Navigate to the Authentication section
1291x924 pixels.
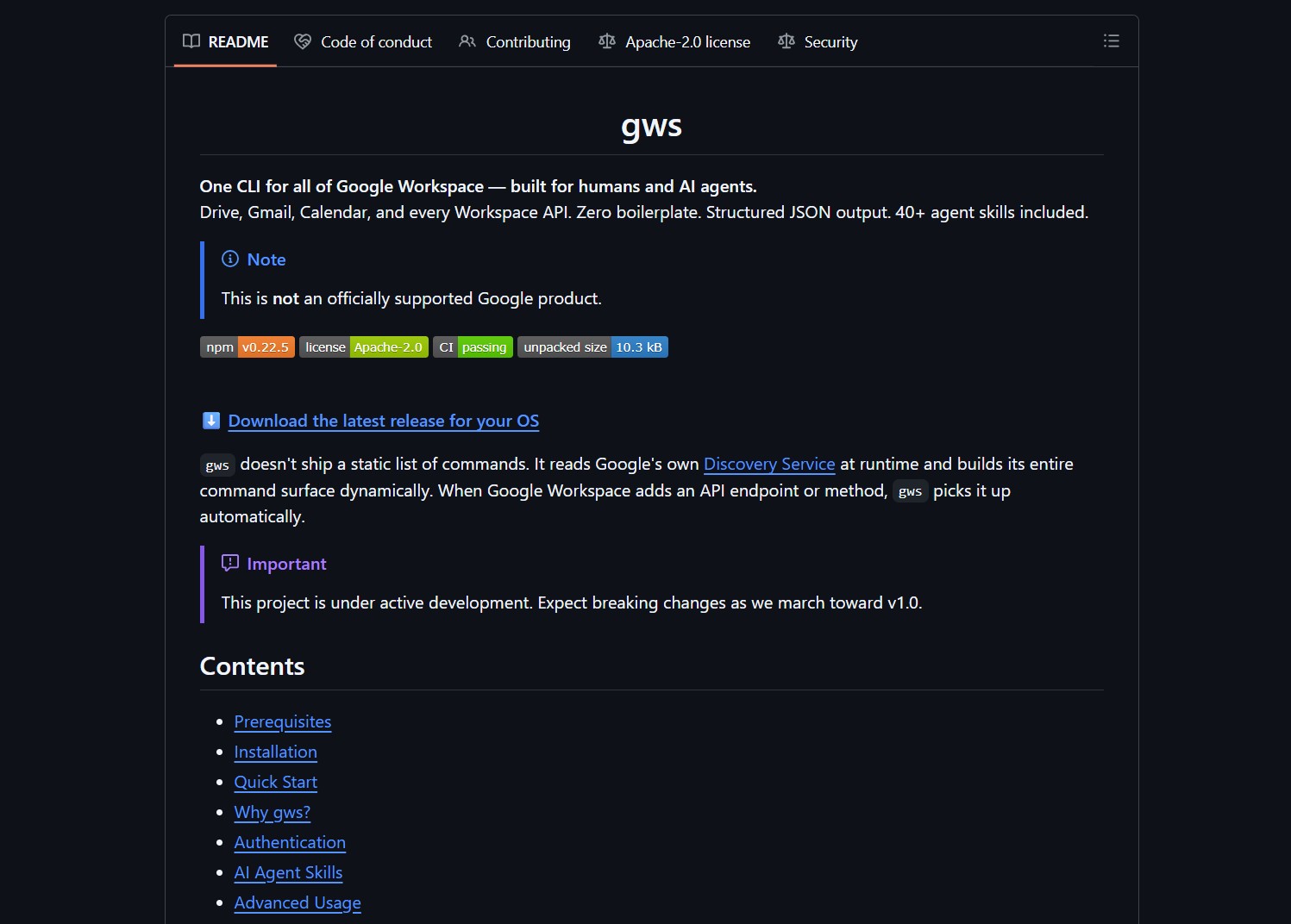(x=290, y=842)
